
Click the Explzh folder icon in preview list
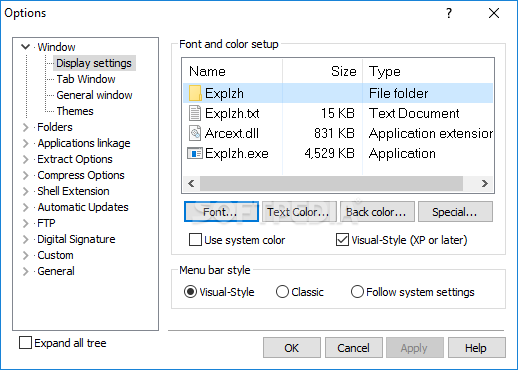pyautogui.click(x=195, y=93)
